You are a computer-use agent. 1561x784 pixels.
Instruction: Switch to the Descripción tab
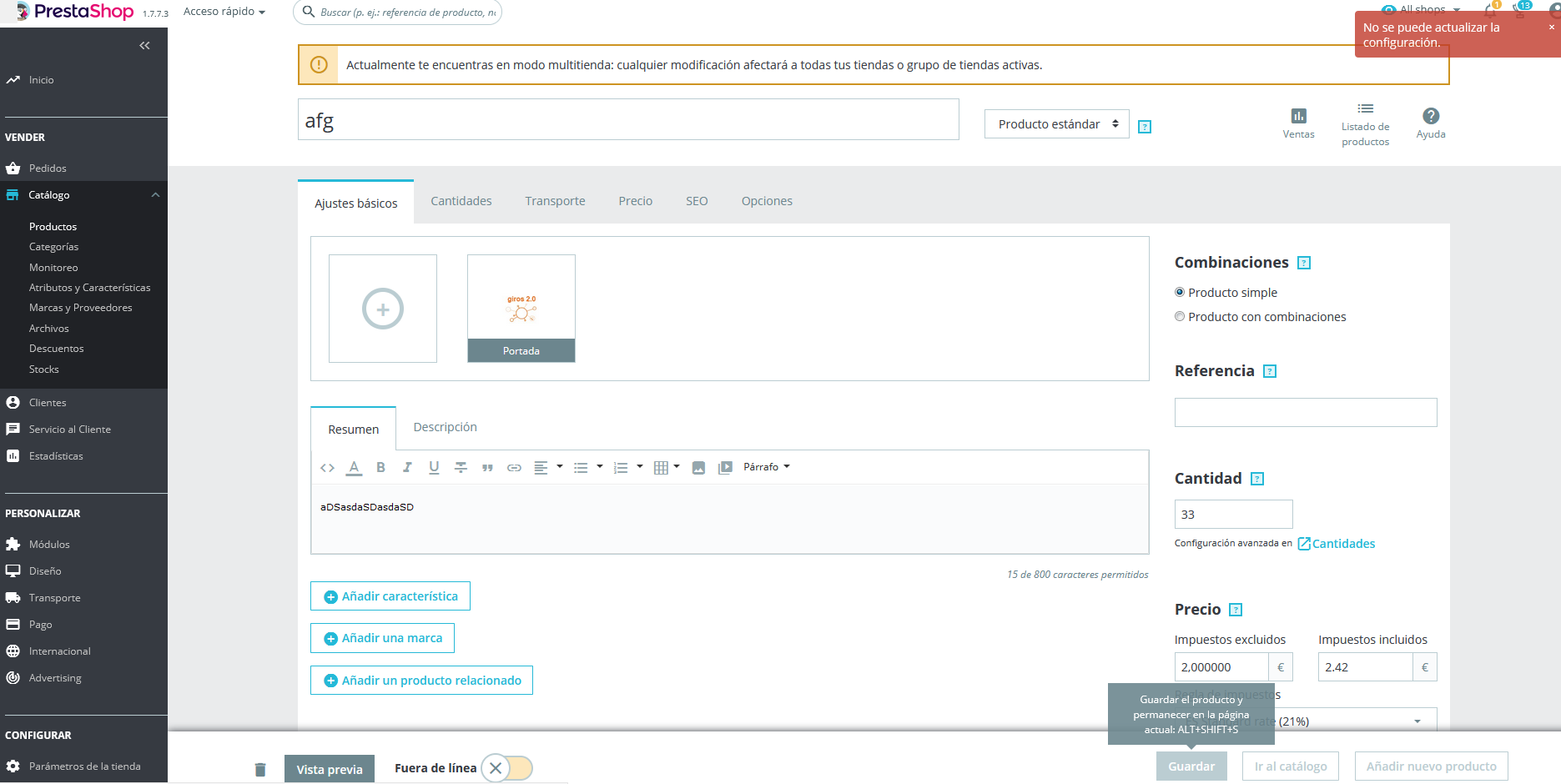coord(446,427)
